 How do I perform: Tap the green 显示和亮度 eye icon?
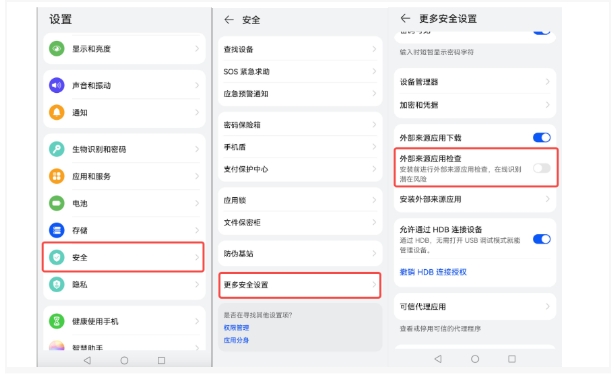[57, 49]
